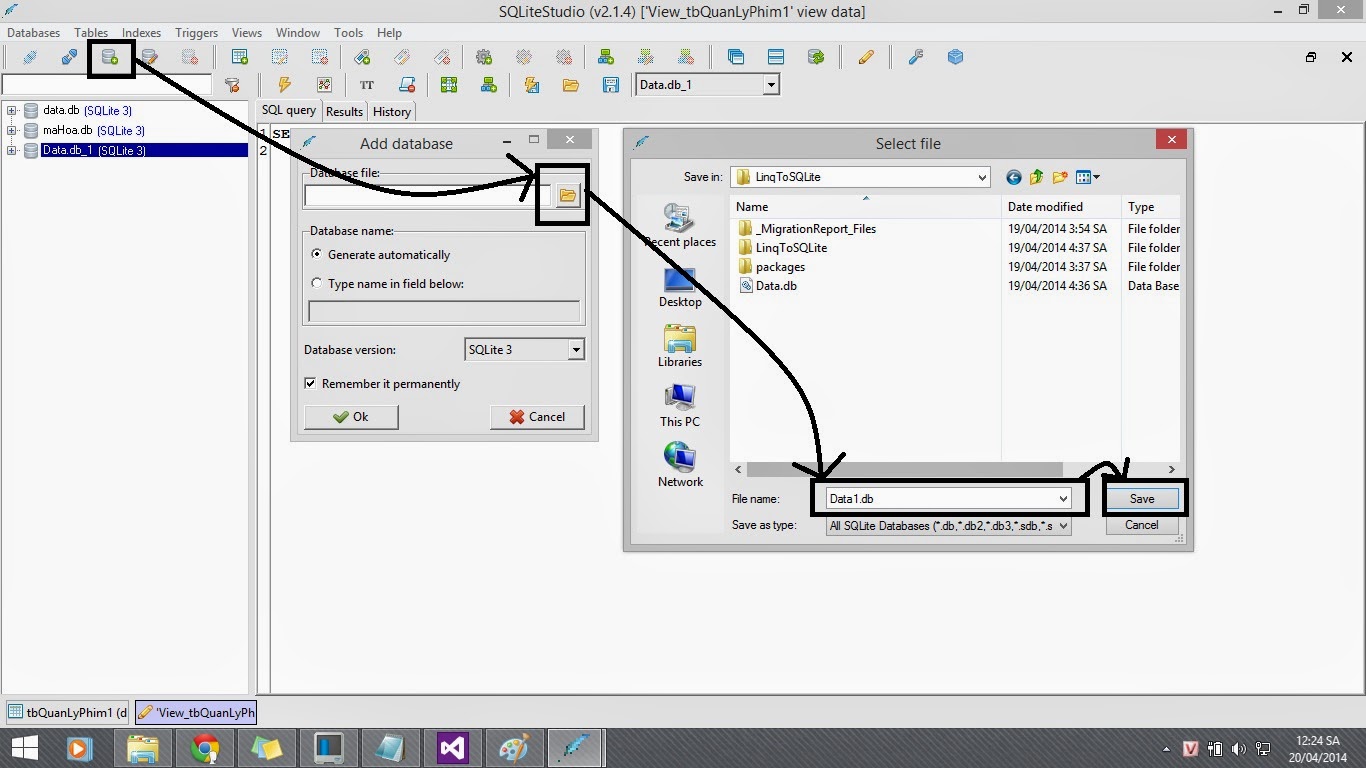
Task: Click the Clear history scroll icon
Action: pos(407,85)
